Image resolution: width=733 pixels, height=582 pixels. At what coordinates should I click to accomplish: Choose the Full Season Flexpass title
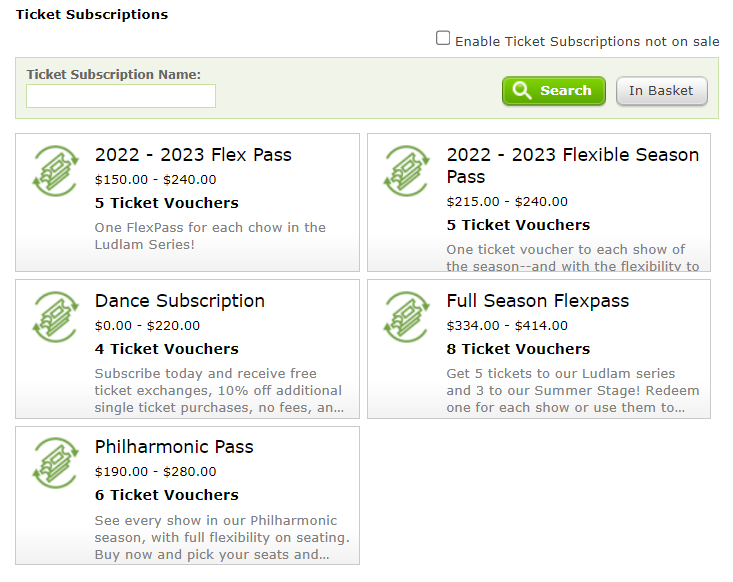tap(537, 301)
